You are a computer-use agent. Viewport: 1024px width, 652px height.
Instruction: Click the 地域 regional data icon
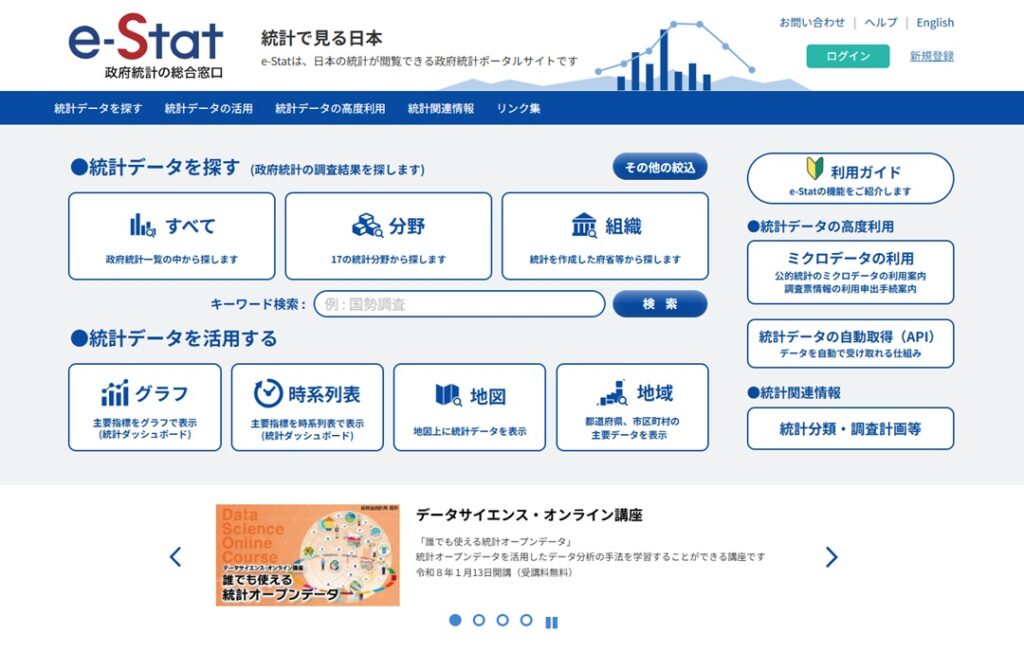(x=615, y=394)
